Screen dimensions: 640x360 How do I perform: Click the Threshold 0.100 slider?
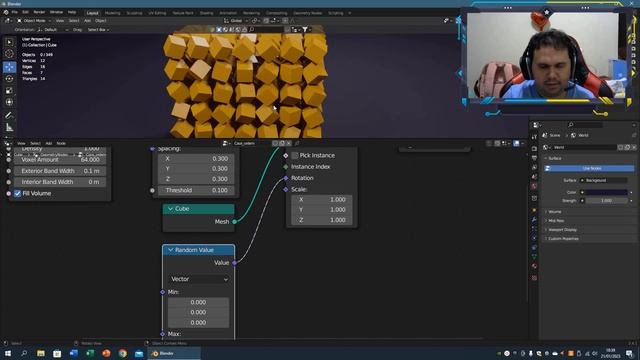[196, 190]
